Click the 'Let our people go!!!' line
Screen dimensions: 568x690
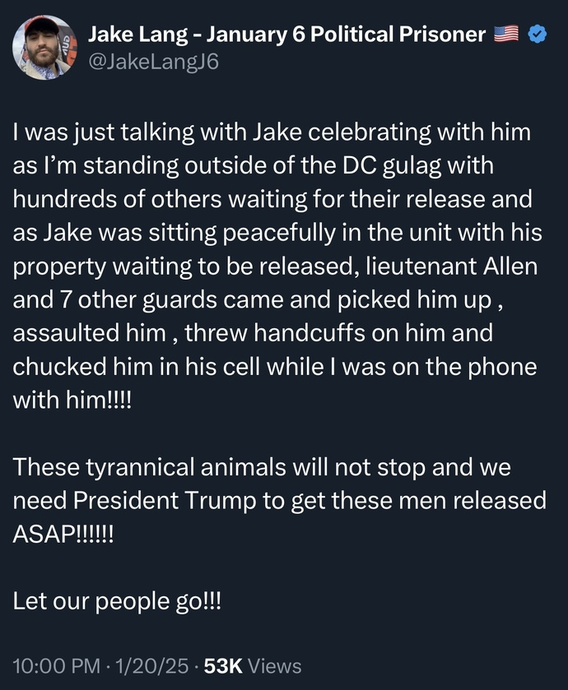117,601
